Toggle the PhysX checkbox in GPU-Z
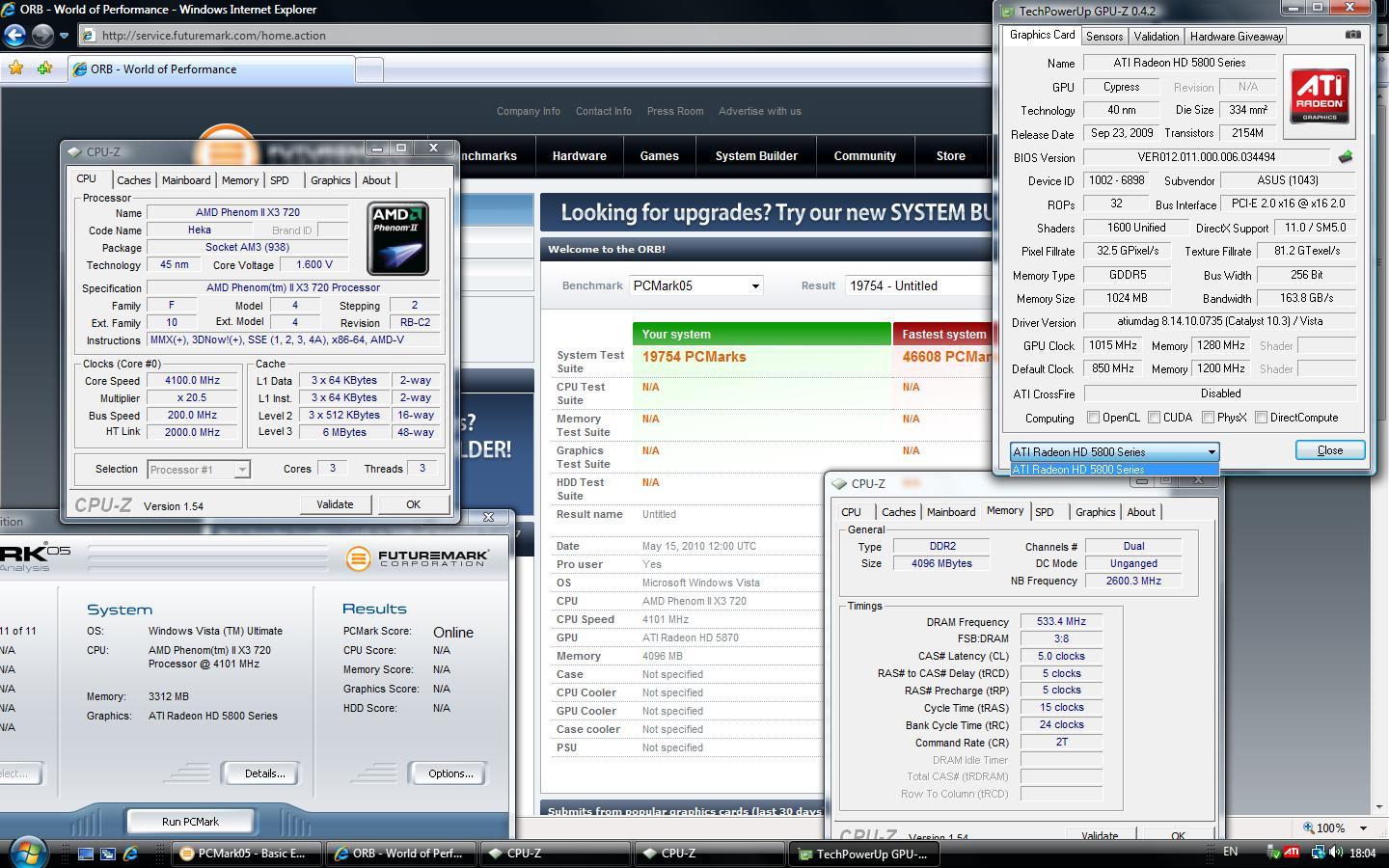The height and width of the screenshot is (868, 1389). click(1208, 418)
